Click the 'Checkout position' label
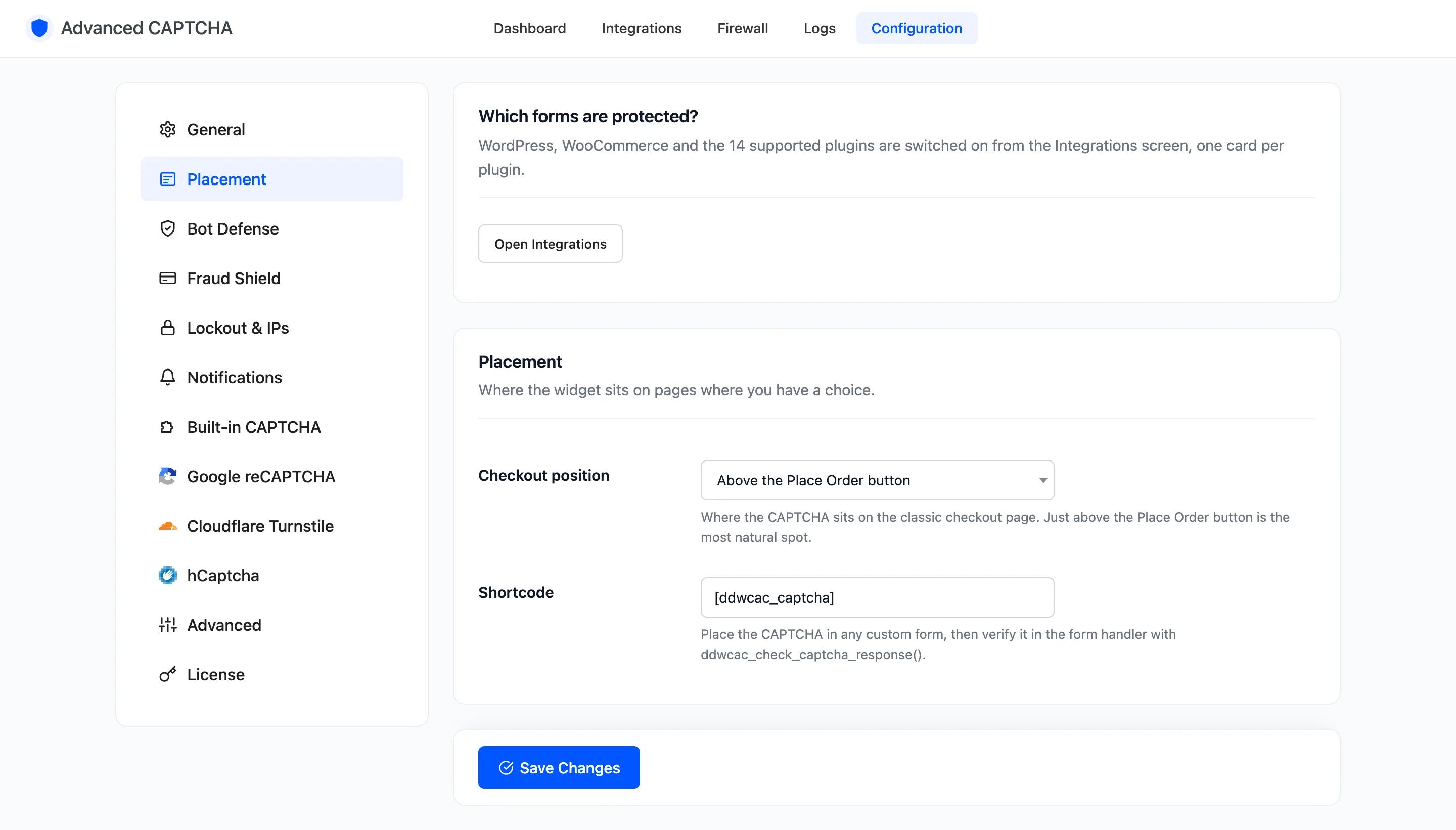This screenshot has width=1456, height=830. tap(543, 476)
